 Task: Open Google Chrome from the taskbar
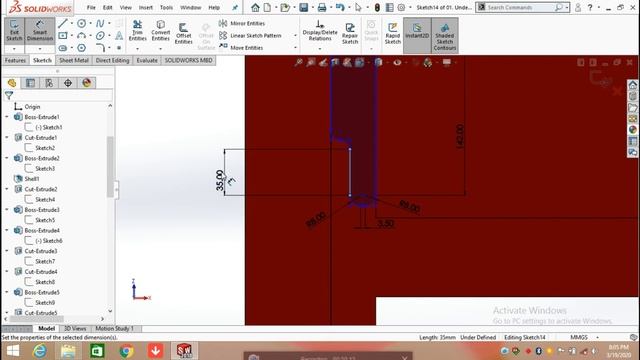click(x=127, y=351)
